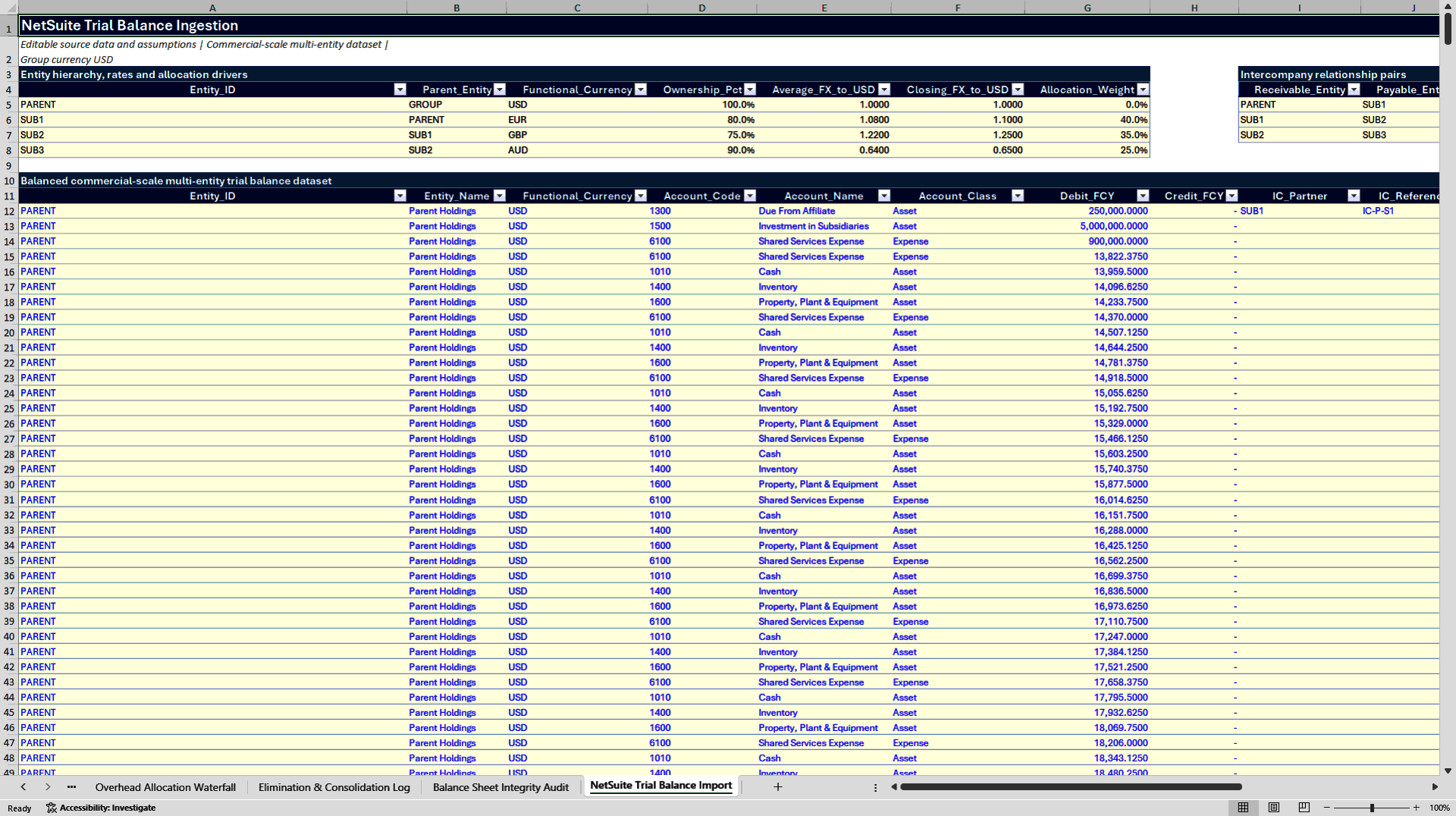
Task: Go to the next sheet tab arrow
Action: [48, 787]
